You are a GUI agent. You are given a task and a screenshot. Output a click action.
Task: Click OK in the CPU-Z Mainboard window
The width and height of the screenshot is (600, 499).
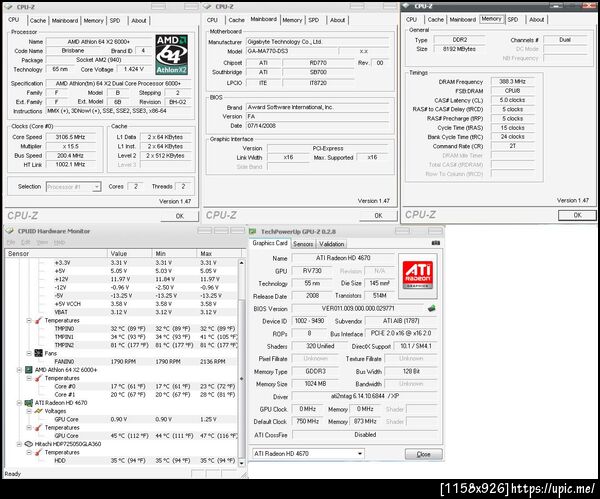point(378,216)
